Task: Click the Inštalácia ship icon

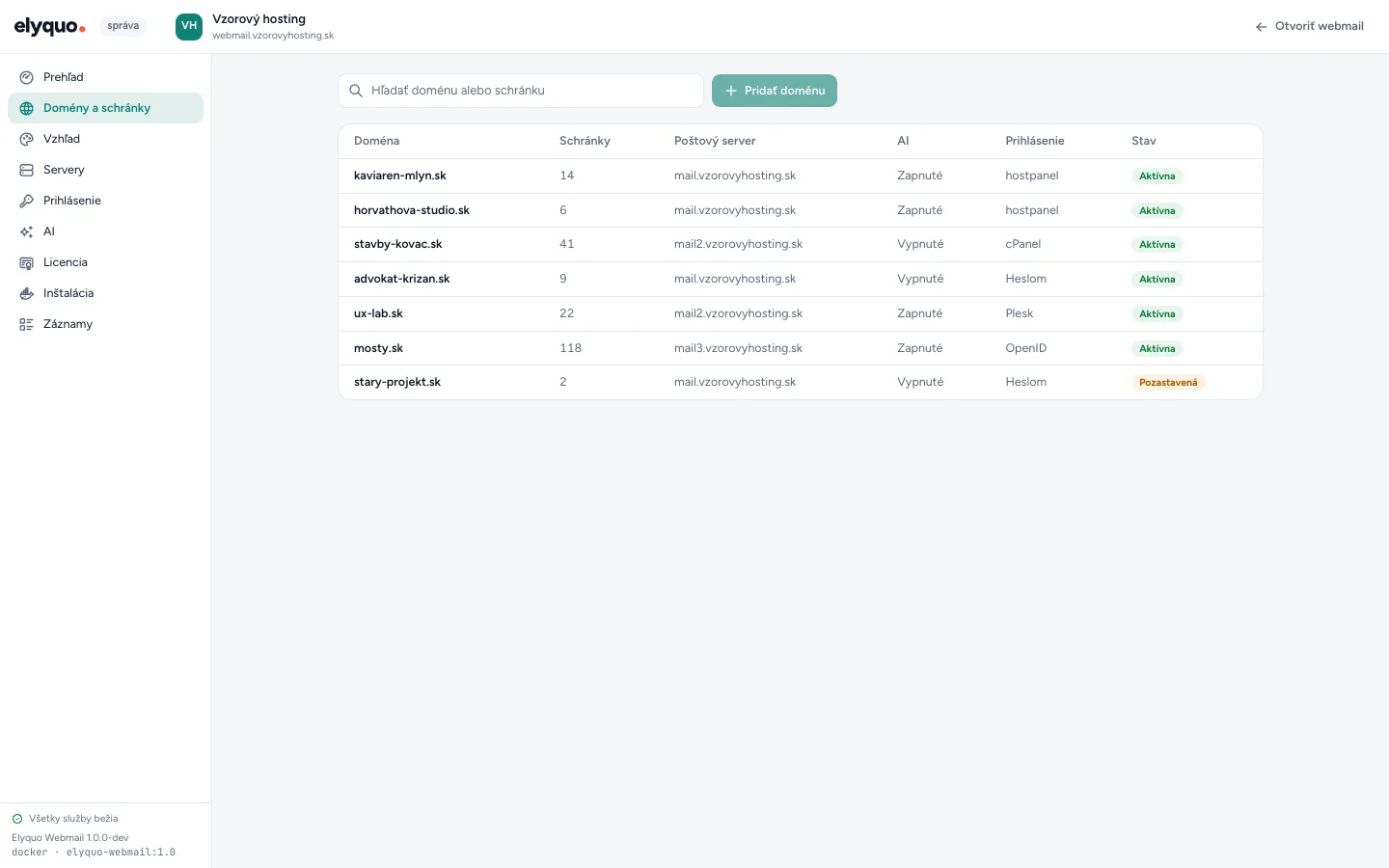Action: [x=27, y=293]
